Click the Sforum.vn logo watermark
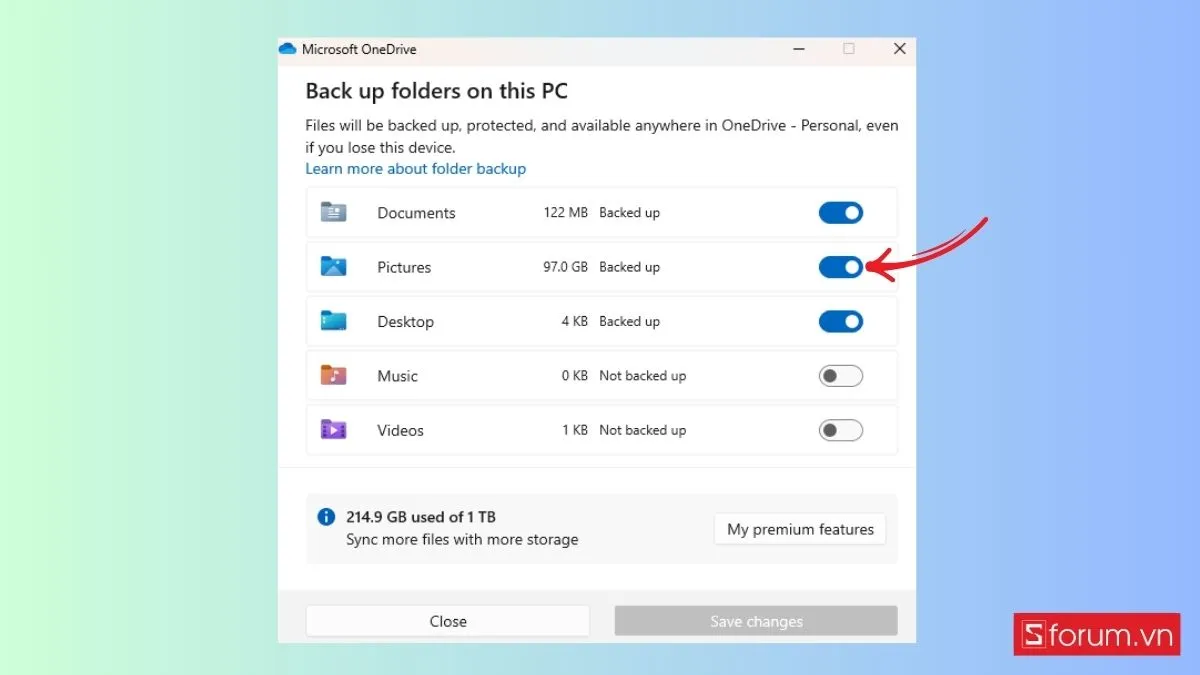Viewport: 1200px width, 675px height. (1096, 634)
